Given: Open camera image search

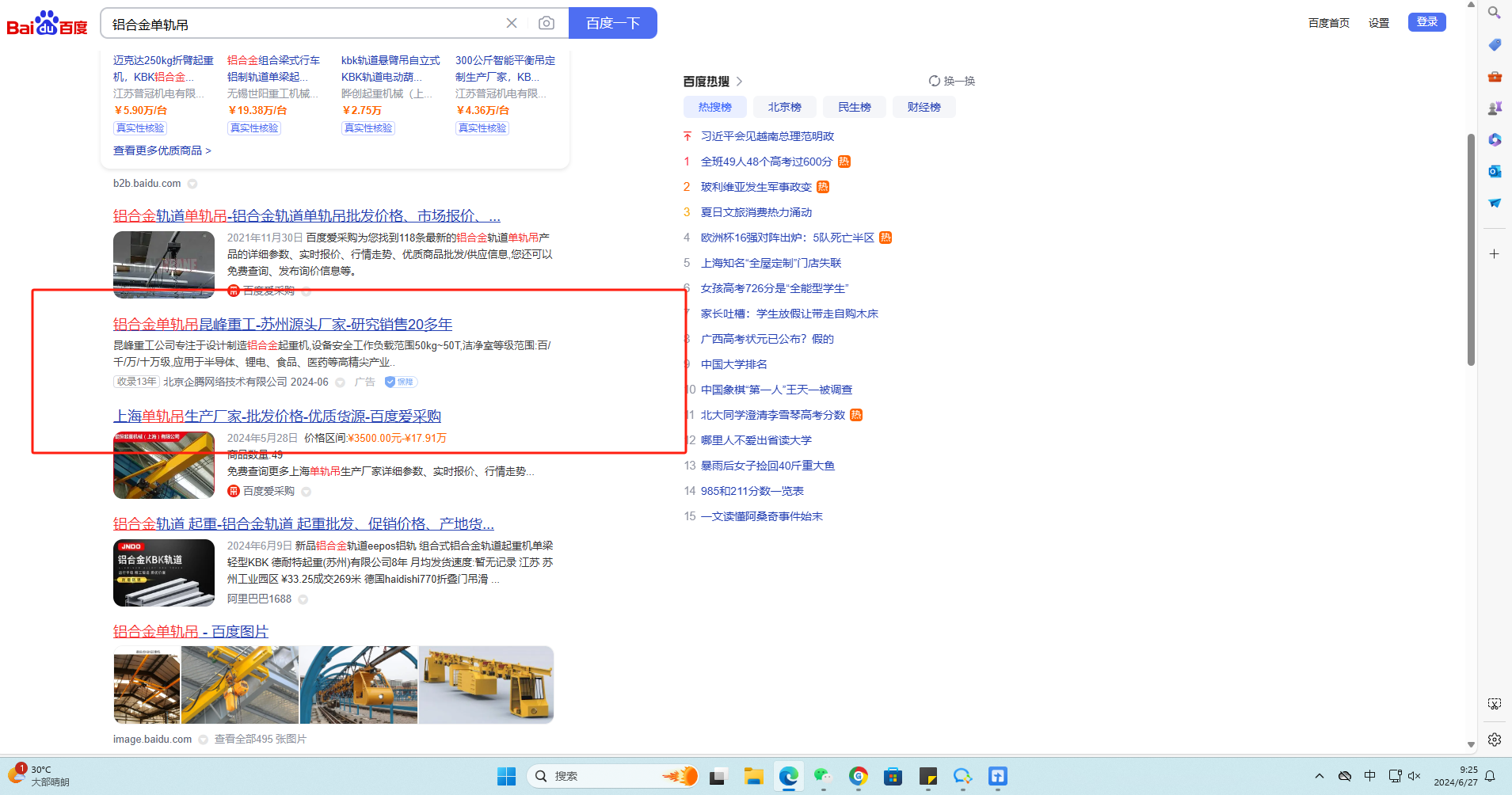Looking at the screenshot, I should point(547,23).
